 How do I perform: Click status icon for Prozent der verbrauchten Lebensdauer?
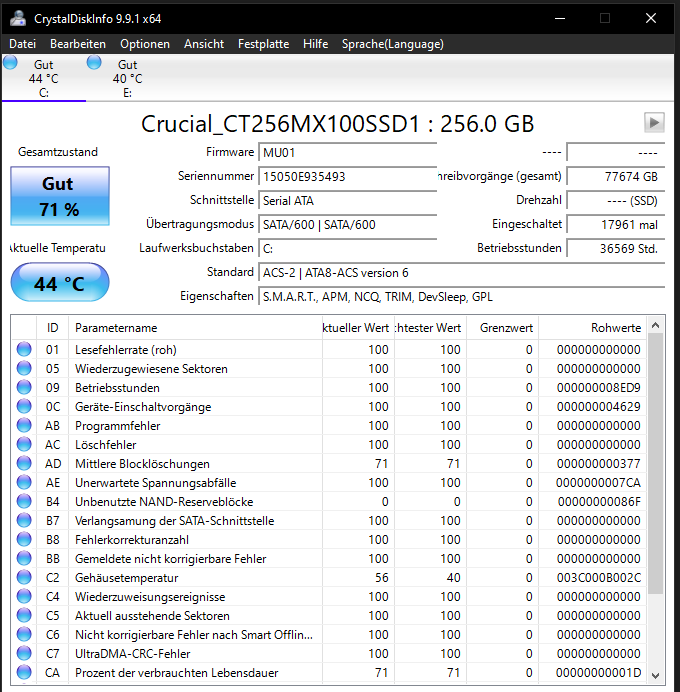[24, 672]
